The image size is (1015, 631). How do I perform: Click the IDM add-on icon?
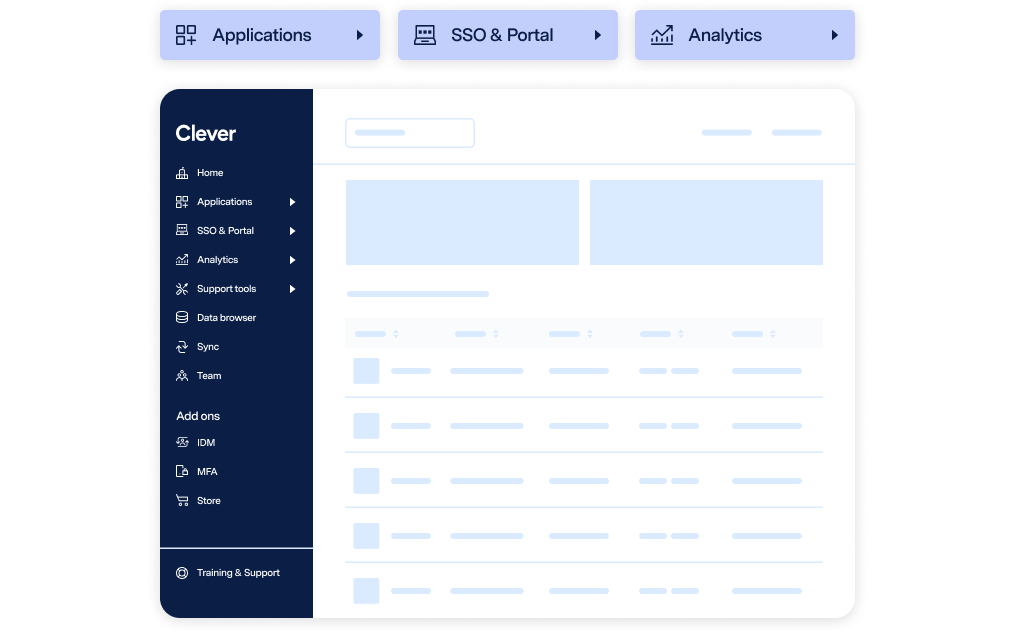point(182,443)
